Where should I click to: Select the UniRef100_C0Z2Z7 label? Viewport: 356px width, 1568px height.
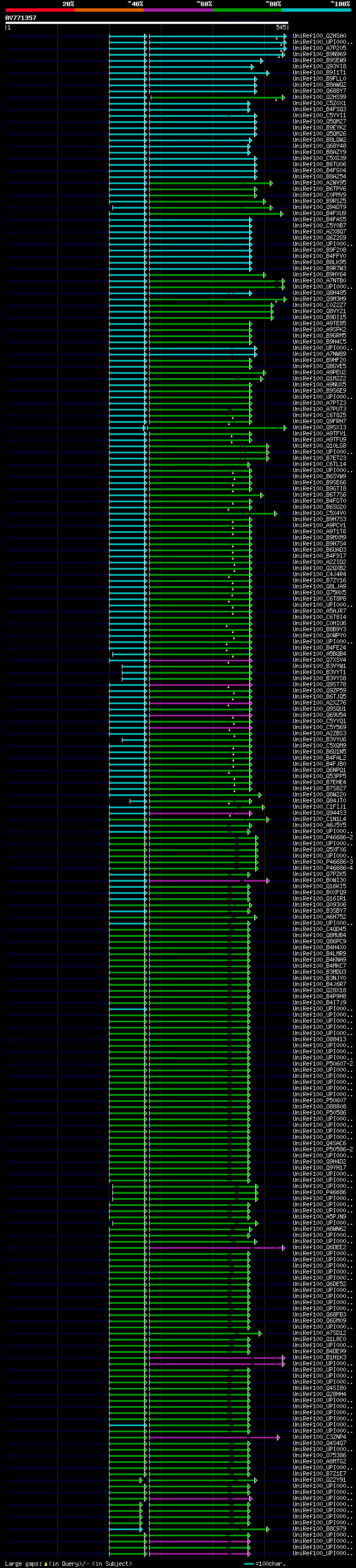tap(319, 305)
